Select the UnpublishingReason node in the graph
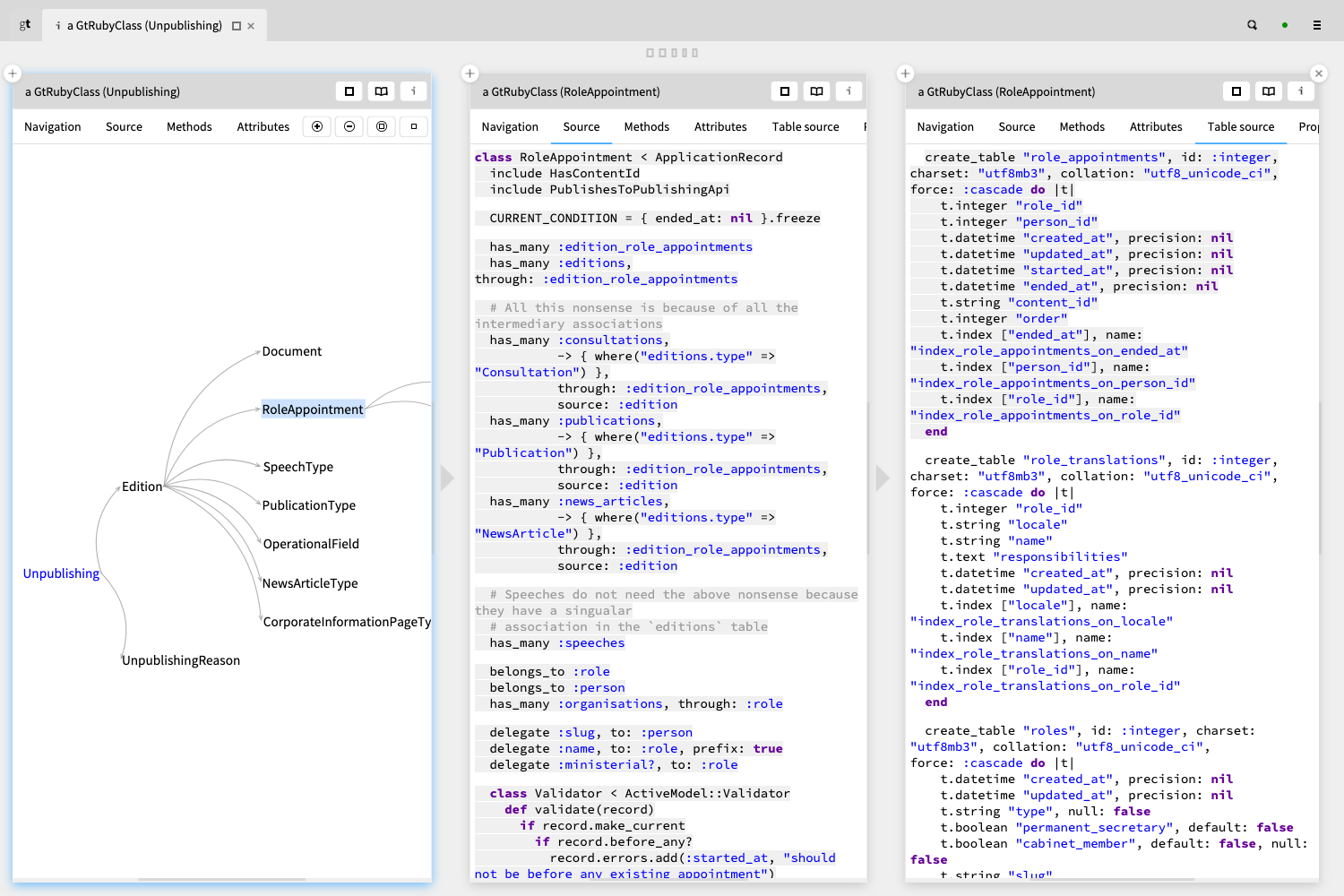Image resolution: width=1344 pixels, height=896 pixels. (x=181, y=660)
